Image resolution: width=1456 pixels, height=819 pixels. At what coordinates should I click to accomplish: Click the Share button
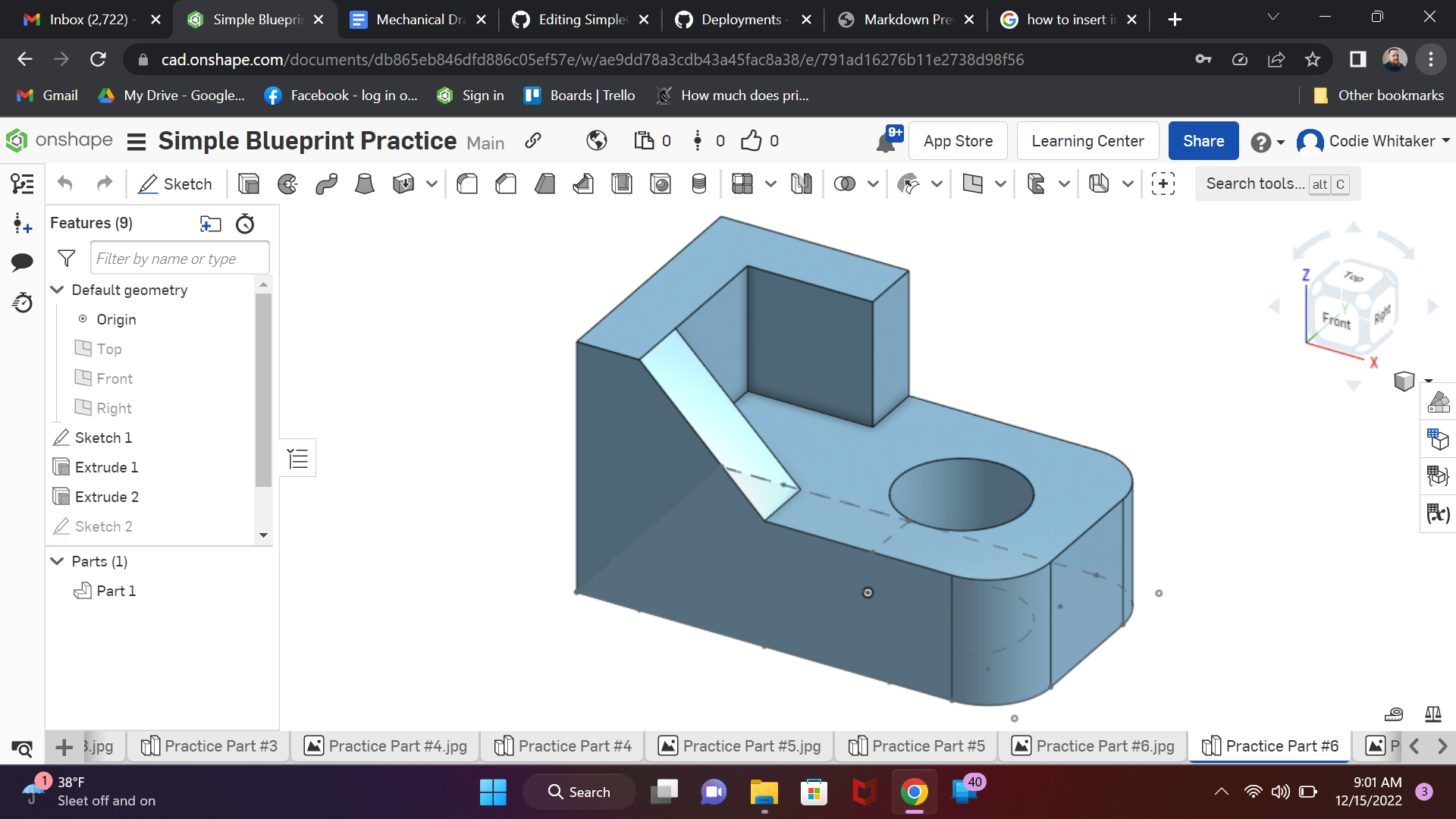(x=1203, y=141)
